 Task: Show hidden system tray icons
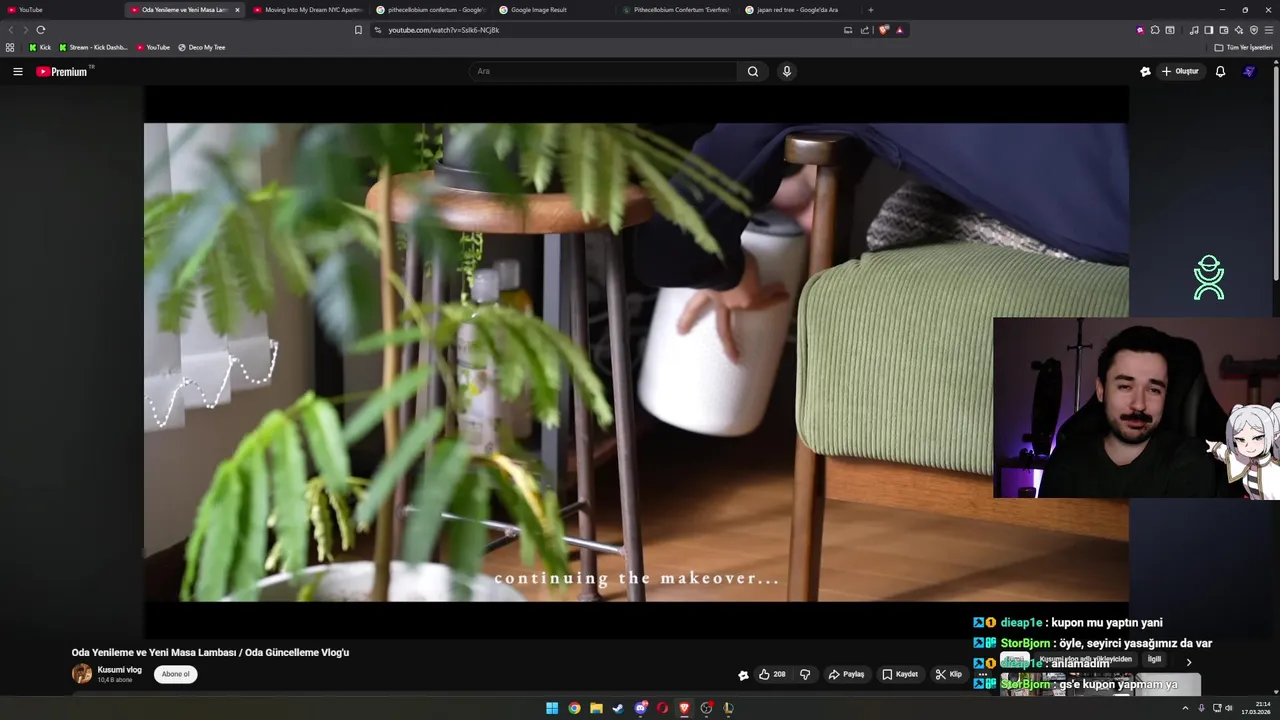[1186, 708]
